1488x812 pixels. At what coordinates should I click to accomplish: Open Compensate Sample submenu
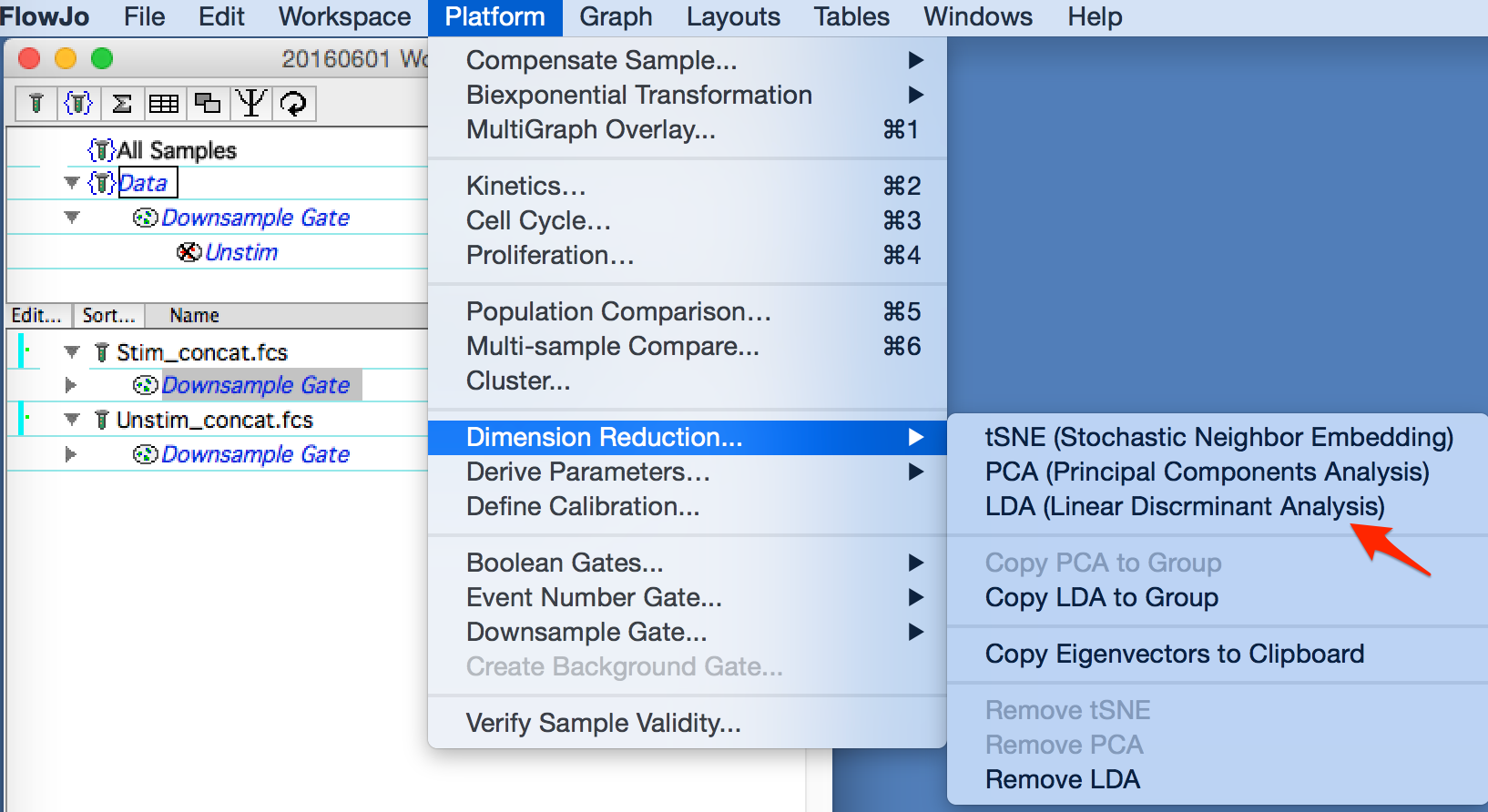(688, 60)
